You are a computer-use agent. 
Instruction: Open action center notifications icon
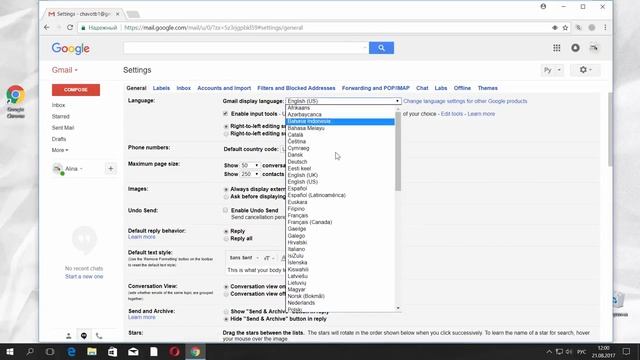pos(626,352)
